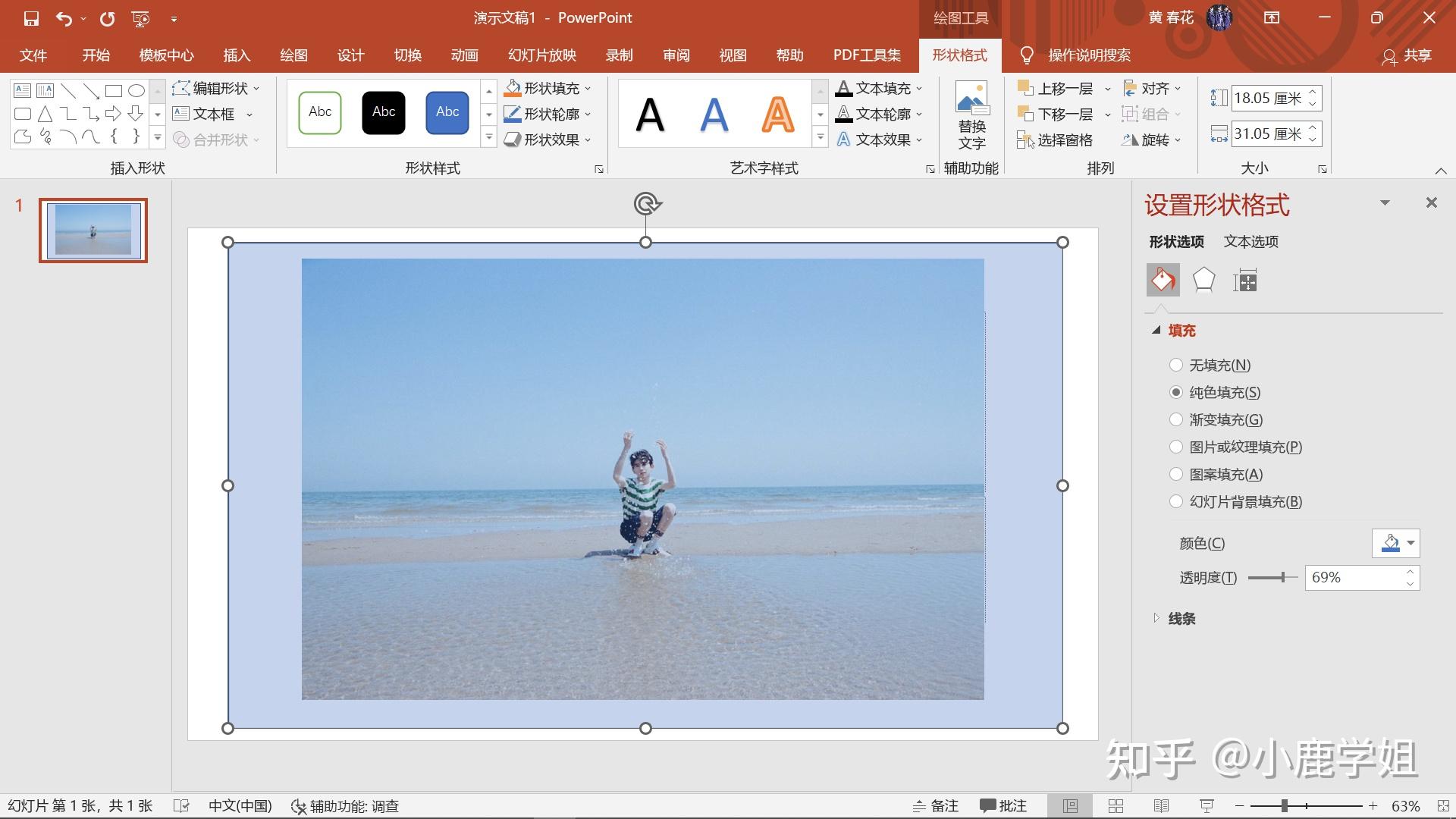The height and width of the screenshot is (819, 1456).
Task: Switch to slide sorter view icon
Action: pos(1116,806)
